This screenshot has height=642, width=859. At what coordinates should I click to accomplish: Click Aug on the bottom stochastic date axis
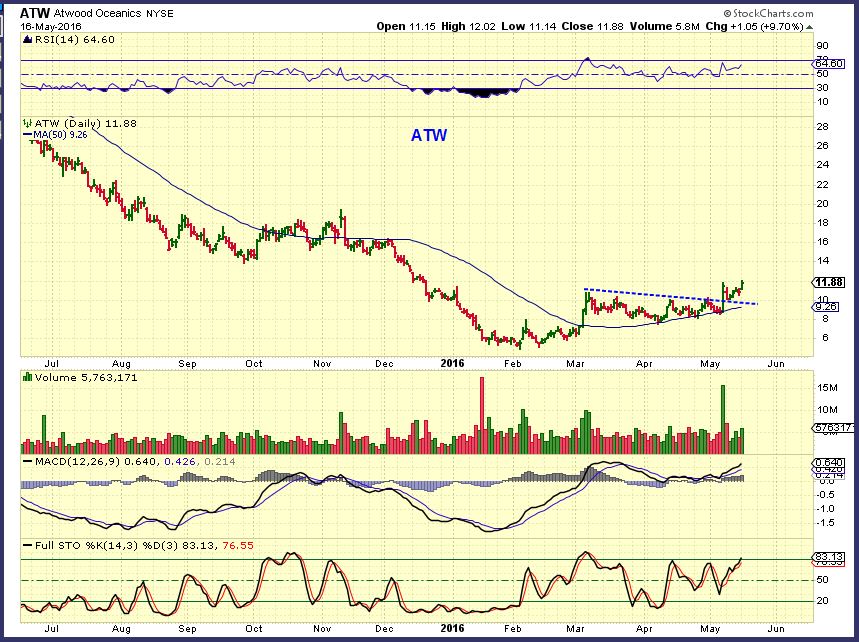pos(121,628)
